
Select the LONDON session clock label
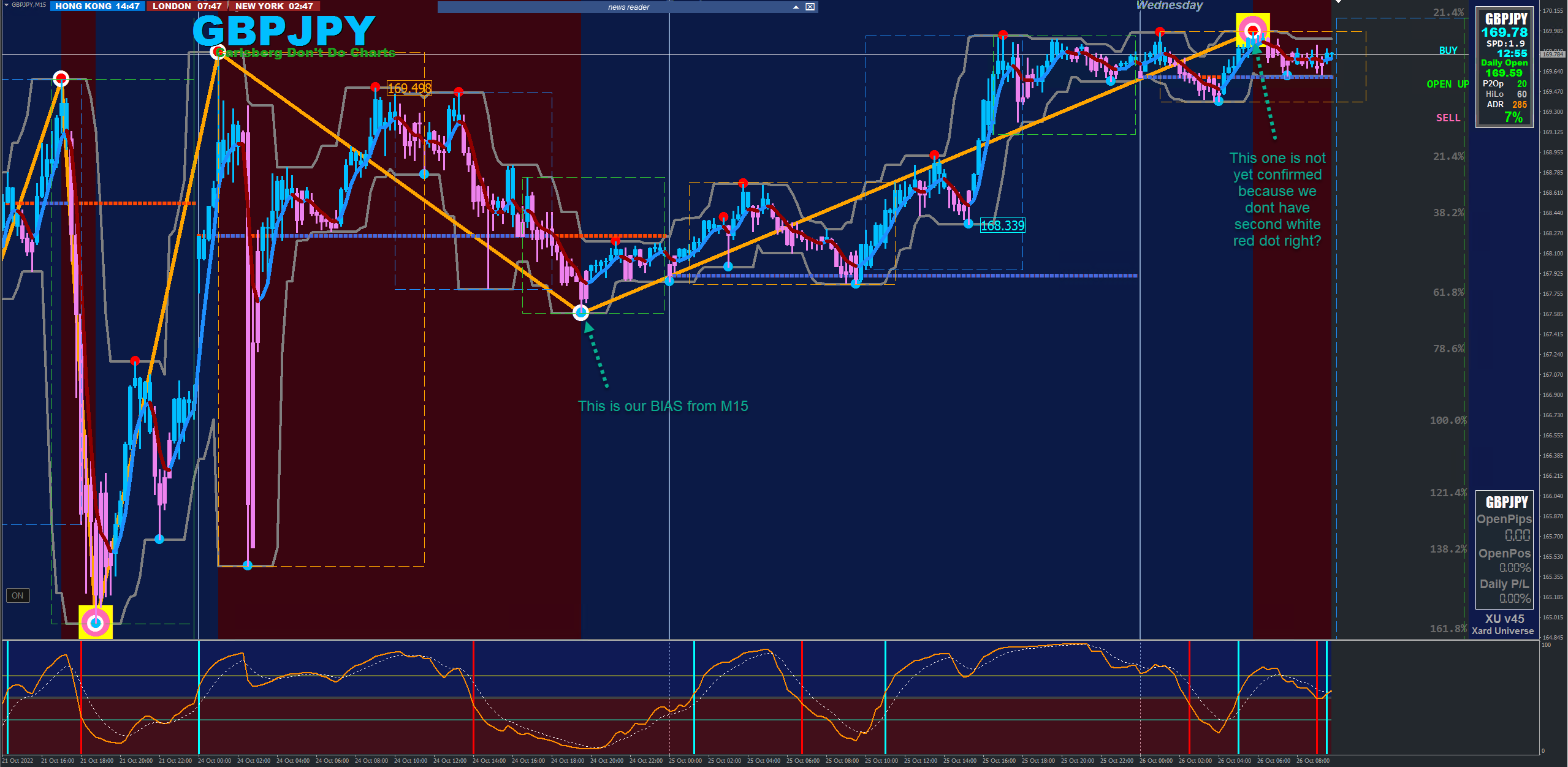pyautogui.click(x=187, y=6)
